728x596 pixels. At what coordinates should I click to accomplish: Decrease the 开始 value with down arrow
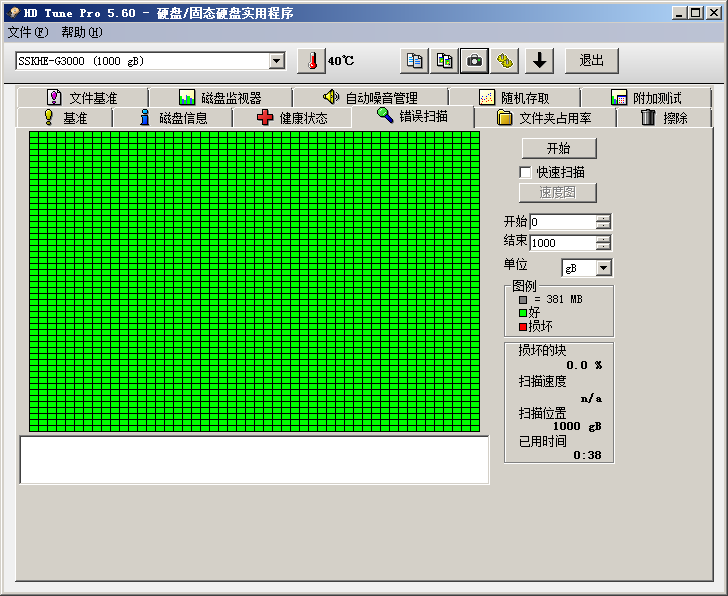pyautogui.click(x=603, y=225)
